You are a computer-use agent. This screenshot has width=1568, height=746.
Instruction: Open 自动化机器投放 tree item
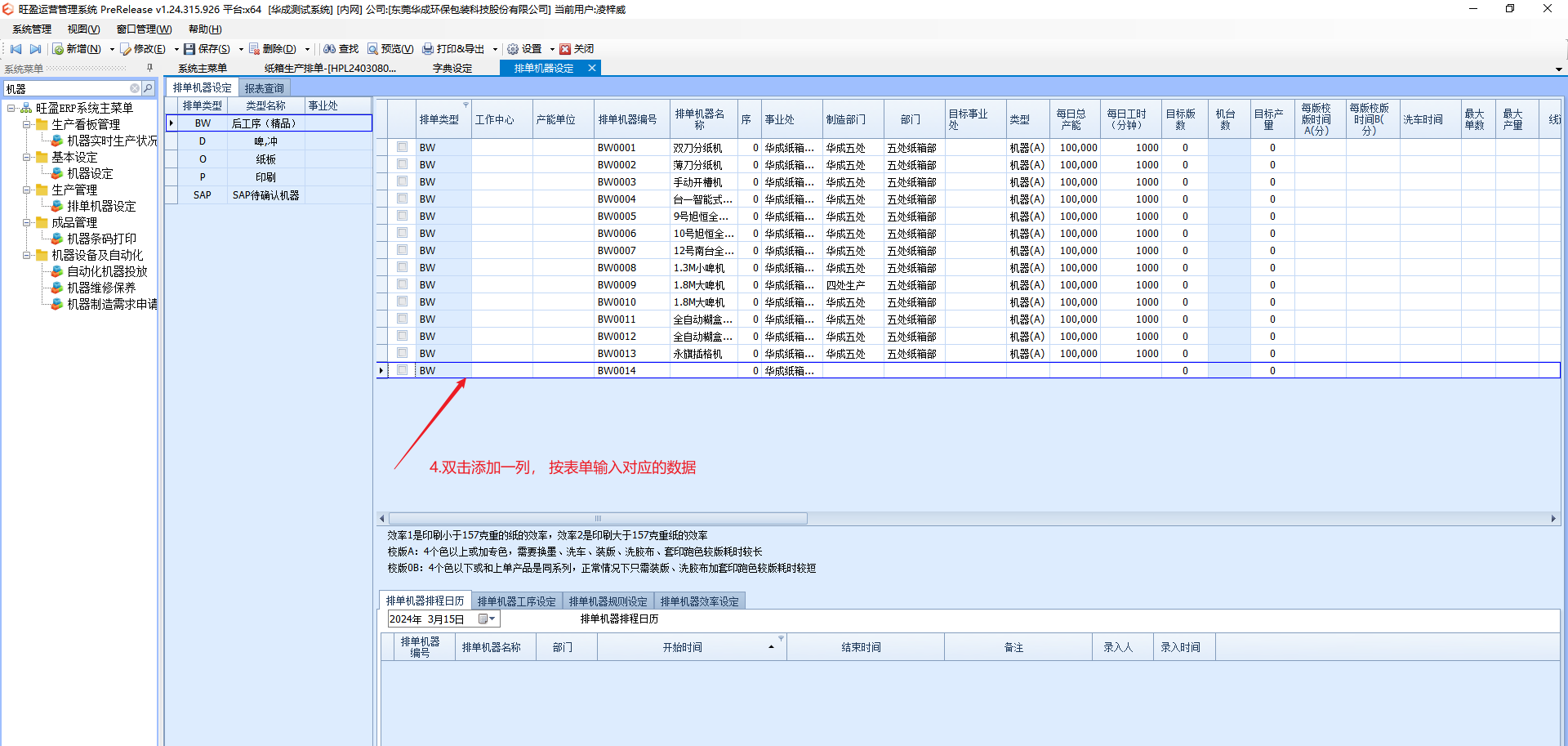[x=107, y=271]
